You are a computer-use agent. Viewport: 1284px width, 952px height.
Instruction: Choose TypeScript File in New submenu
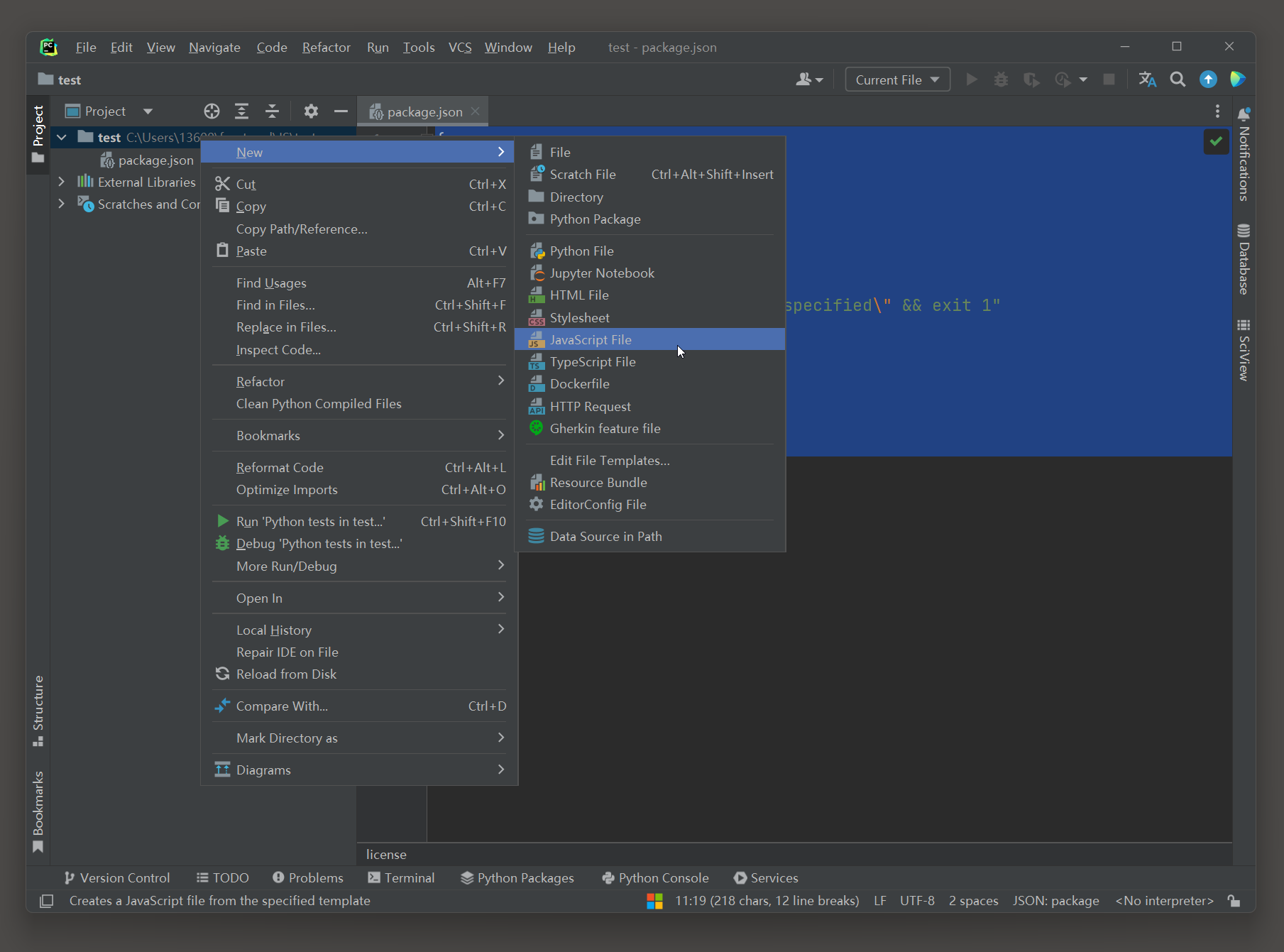[649, 361]
